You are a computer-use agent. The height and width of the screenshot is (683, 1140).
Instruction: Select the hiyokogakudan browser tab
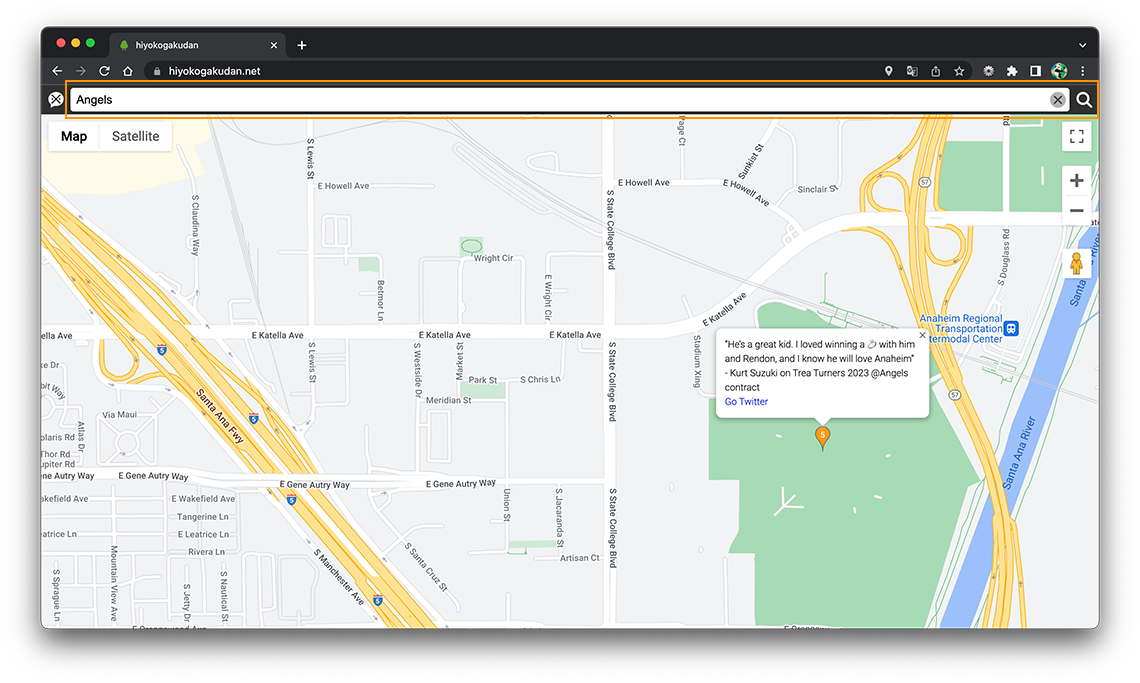[198, 45]
